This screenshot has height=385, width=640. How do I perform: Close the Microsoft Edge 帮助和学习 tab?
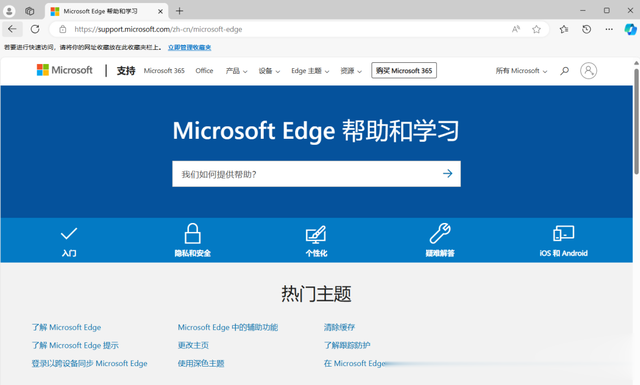point(160,11)
